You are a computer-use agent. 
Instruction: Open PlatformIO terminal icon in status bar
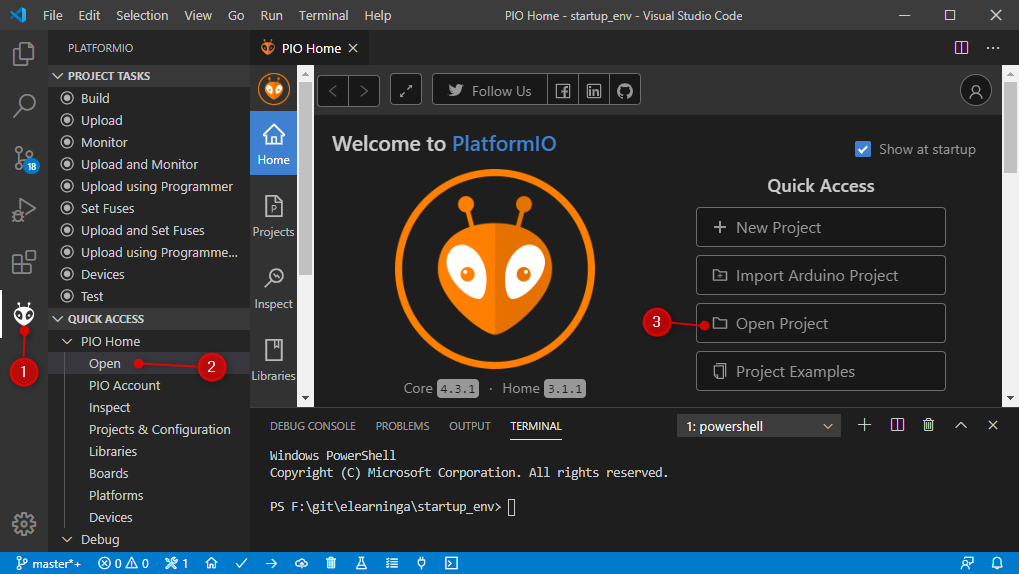click(x=451, y=563)
